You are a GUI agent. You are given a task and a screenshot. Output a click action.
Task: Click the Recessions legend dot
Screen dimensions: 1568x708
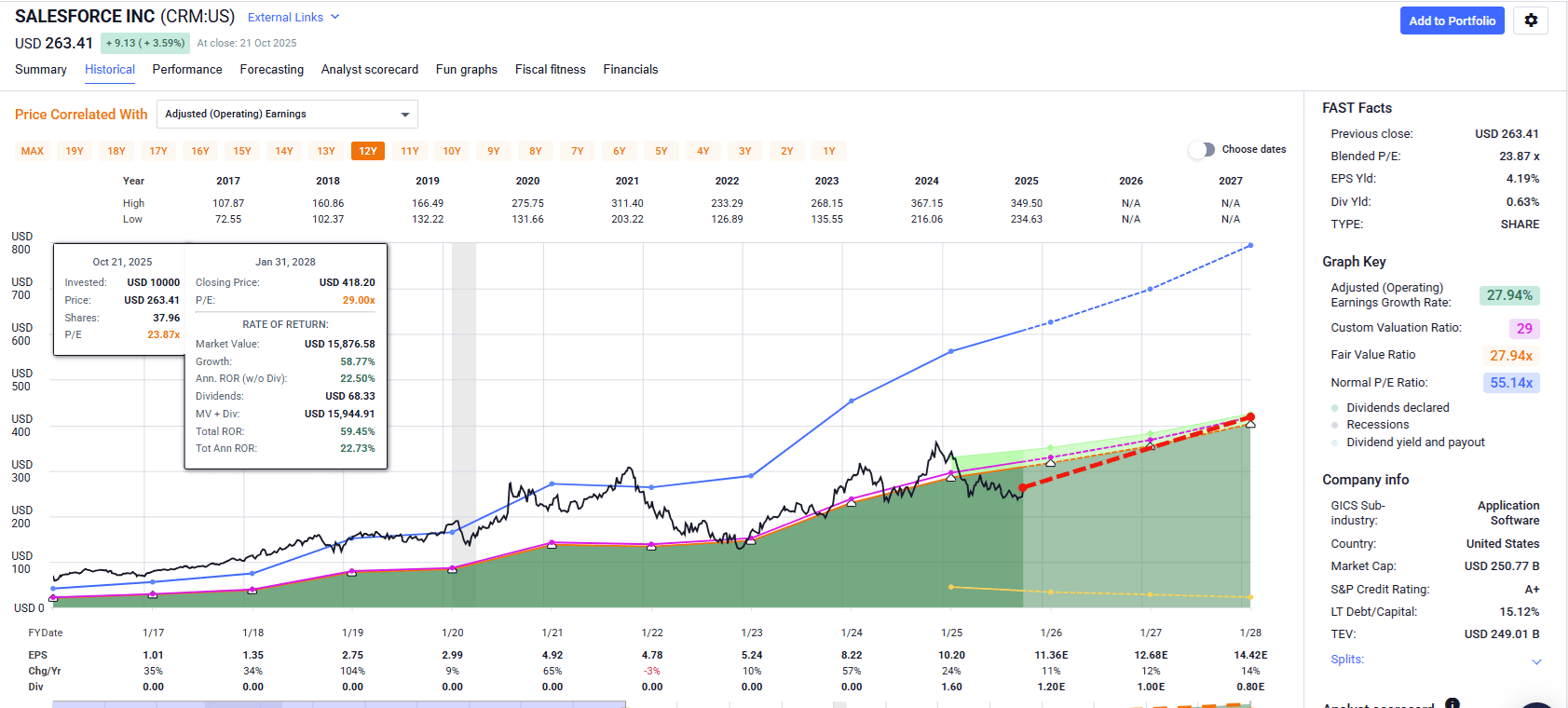(x=1335, y=425)
